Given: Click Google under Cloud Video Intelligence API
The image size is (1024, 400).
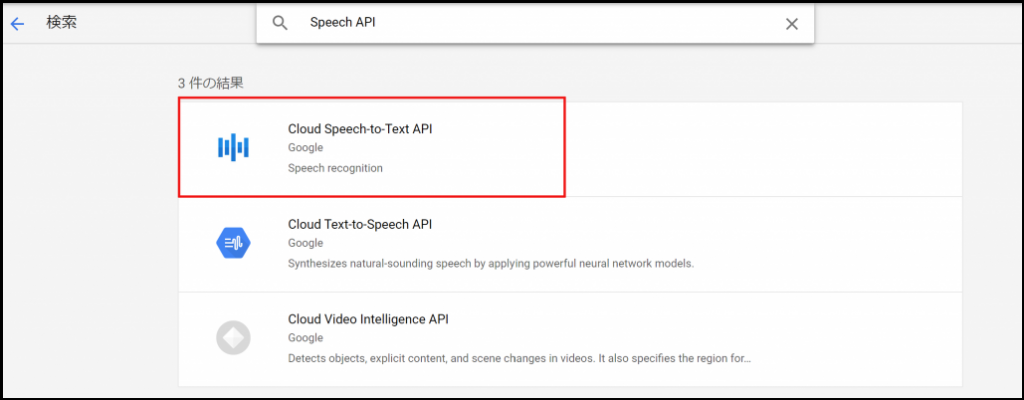Looking at the screenshot, I should tap(305, 338).
